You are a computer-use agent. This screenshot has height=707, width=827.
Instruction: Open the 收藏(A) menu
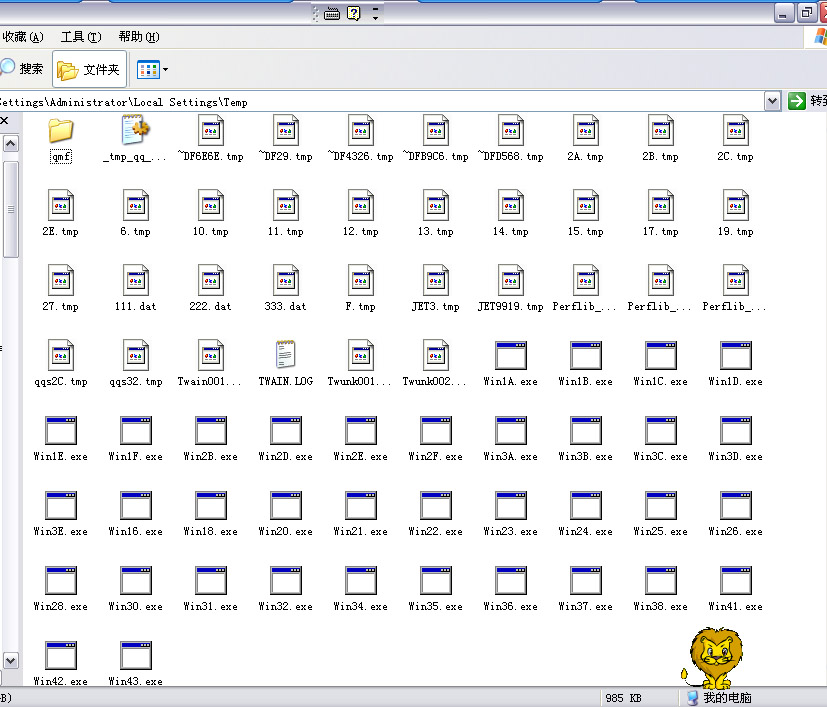(23, 37)
